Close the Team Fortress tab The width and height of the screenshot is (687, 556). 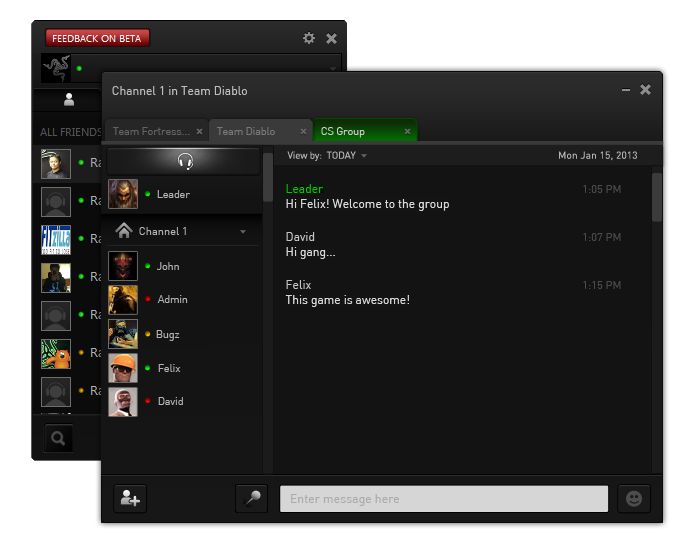coord(199,131)
